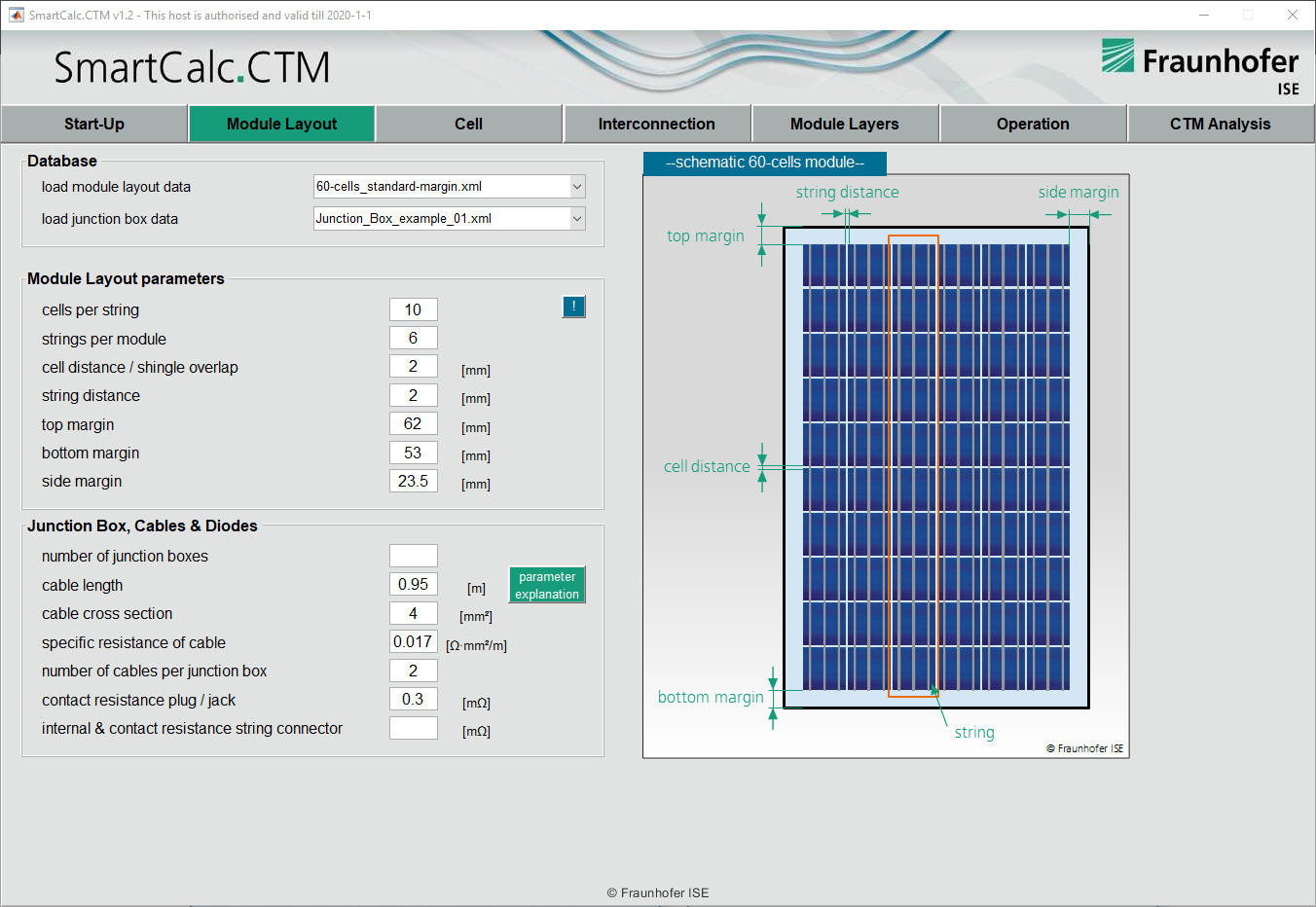This screenshot has height=907, width=1316.
Task: Click the 60-cells module schematic image
Action: pyautogui.click(x=886, y=466)
